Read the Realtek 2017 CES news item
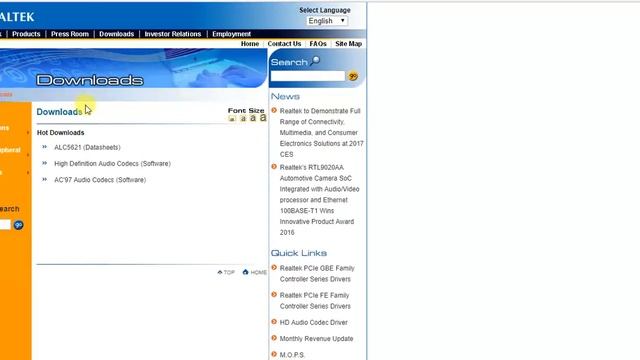This screenshot has height=360, width=640. point(321,133)
